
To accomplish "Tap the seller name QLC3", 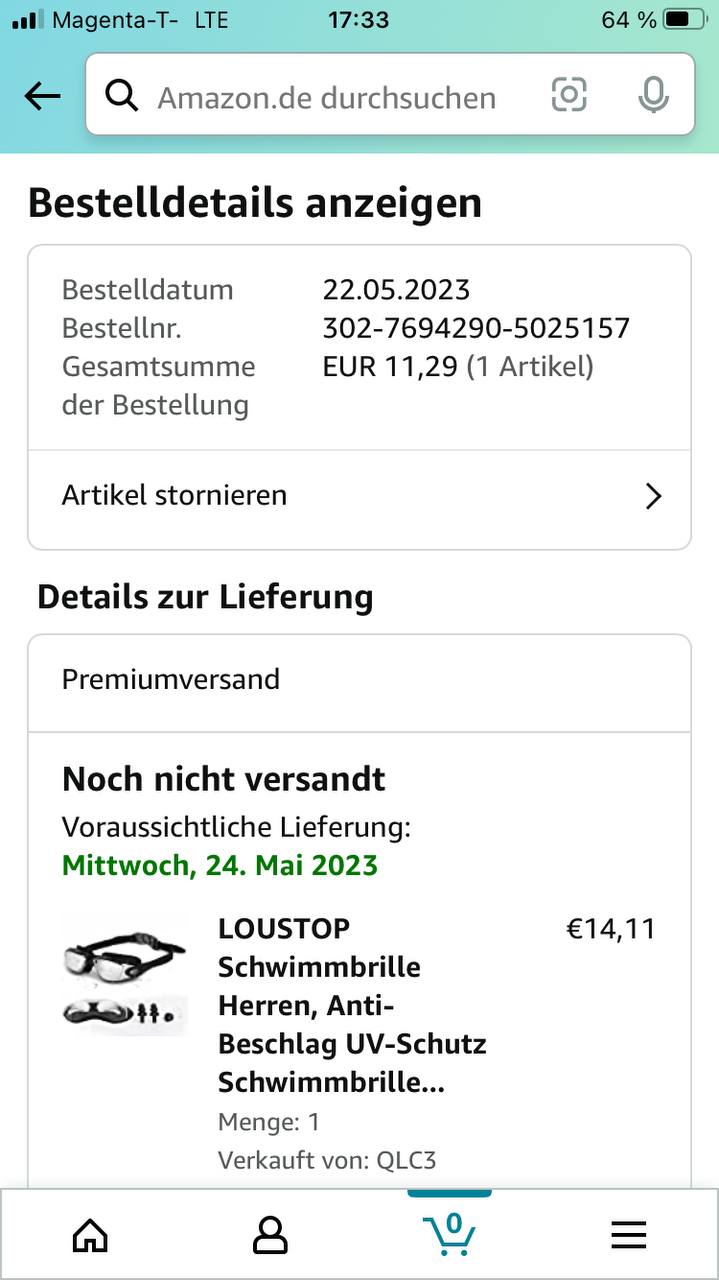I will [x=406, y=1160].
